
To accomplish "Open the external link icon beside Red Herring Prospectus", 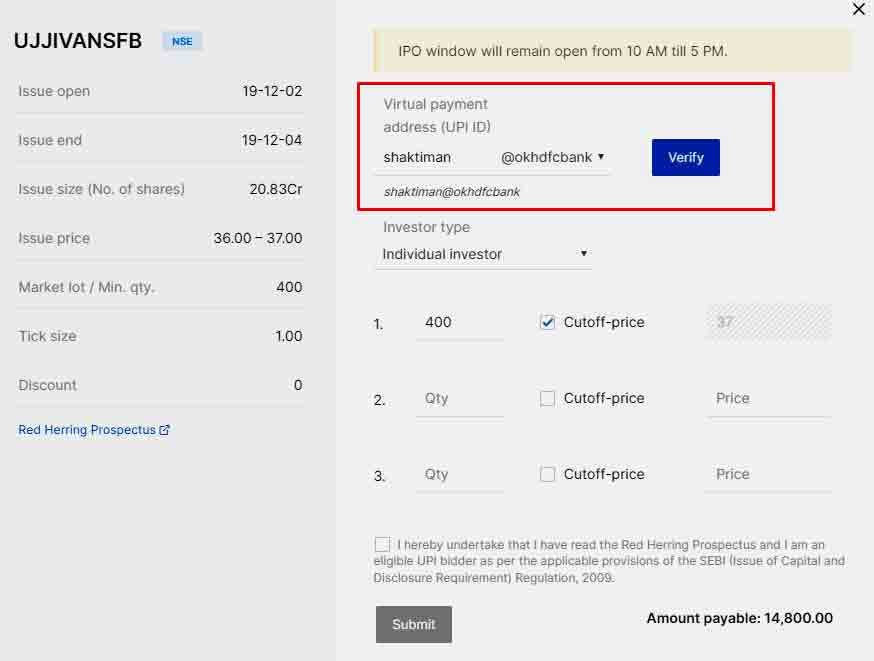I will 164,430.
